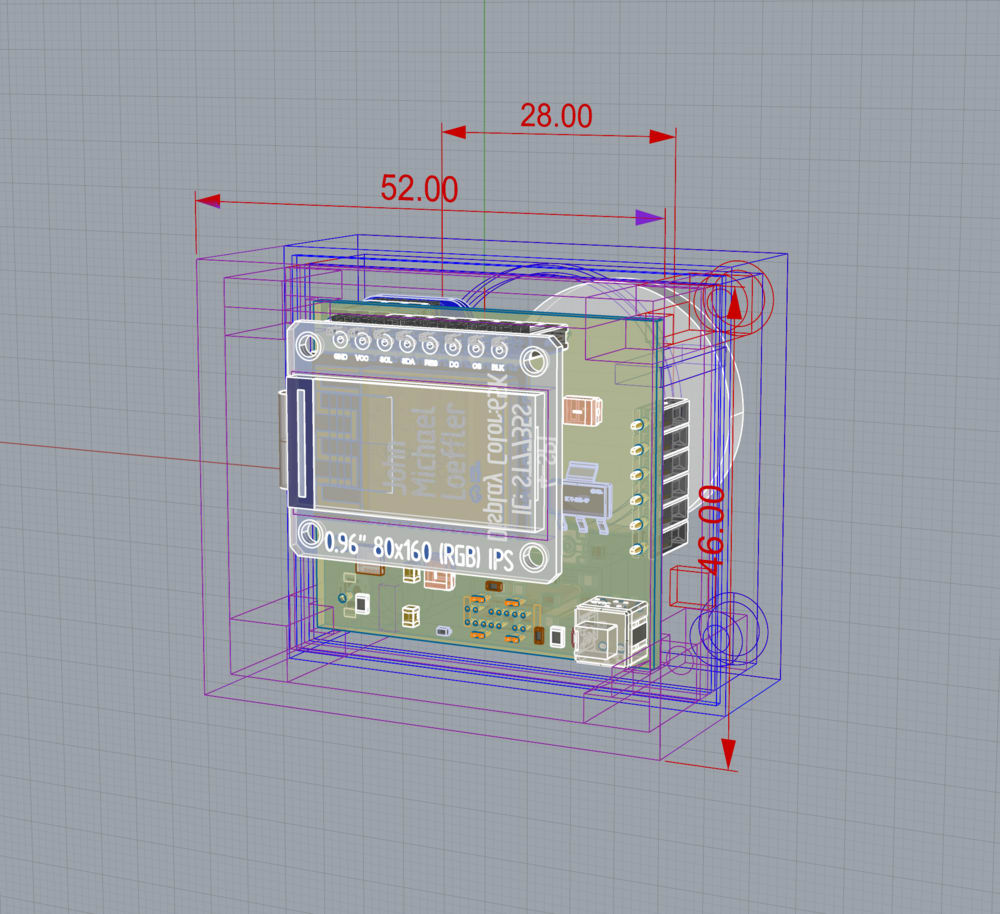Click the DC pin pad on display
This screenshot has width=1000, height=914.
453,348
